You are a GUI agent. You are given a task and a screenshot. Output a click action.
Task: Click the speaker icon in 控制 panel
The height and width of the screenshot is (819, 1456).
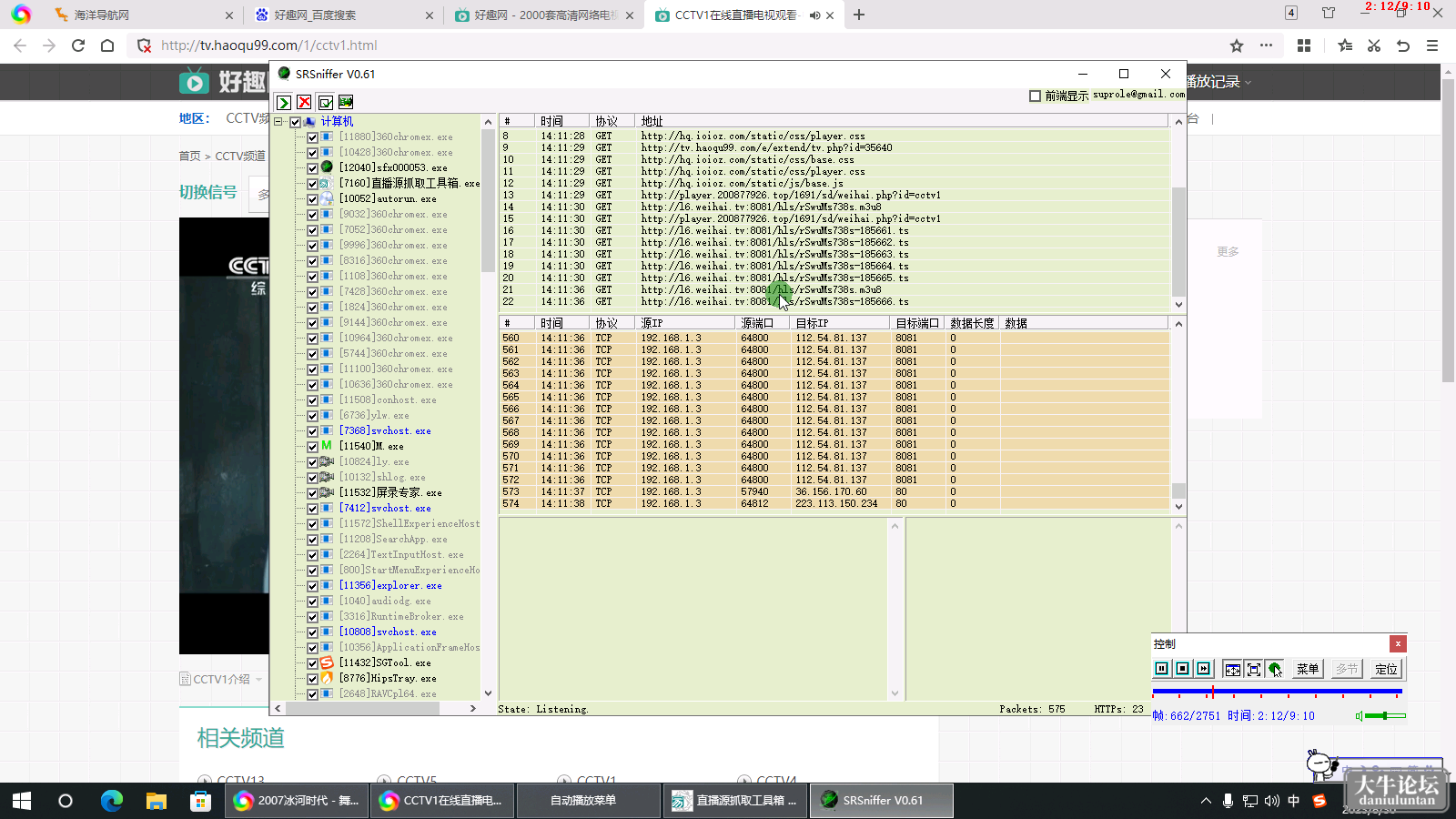1359,716
